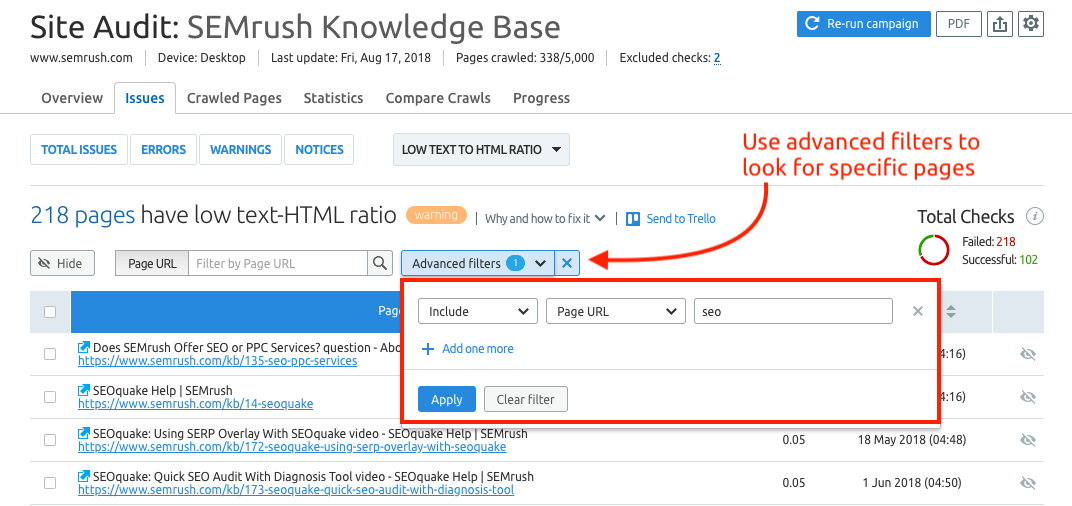Screen dimensions: 1072x506
Task: Click external link icon for SERP Overlay row
Action: [84, 434]
